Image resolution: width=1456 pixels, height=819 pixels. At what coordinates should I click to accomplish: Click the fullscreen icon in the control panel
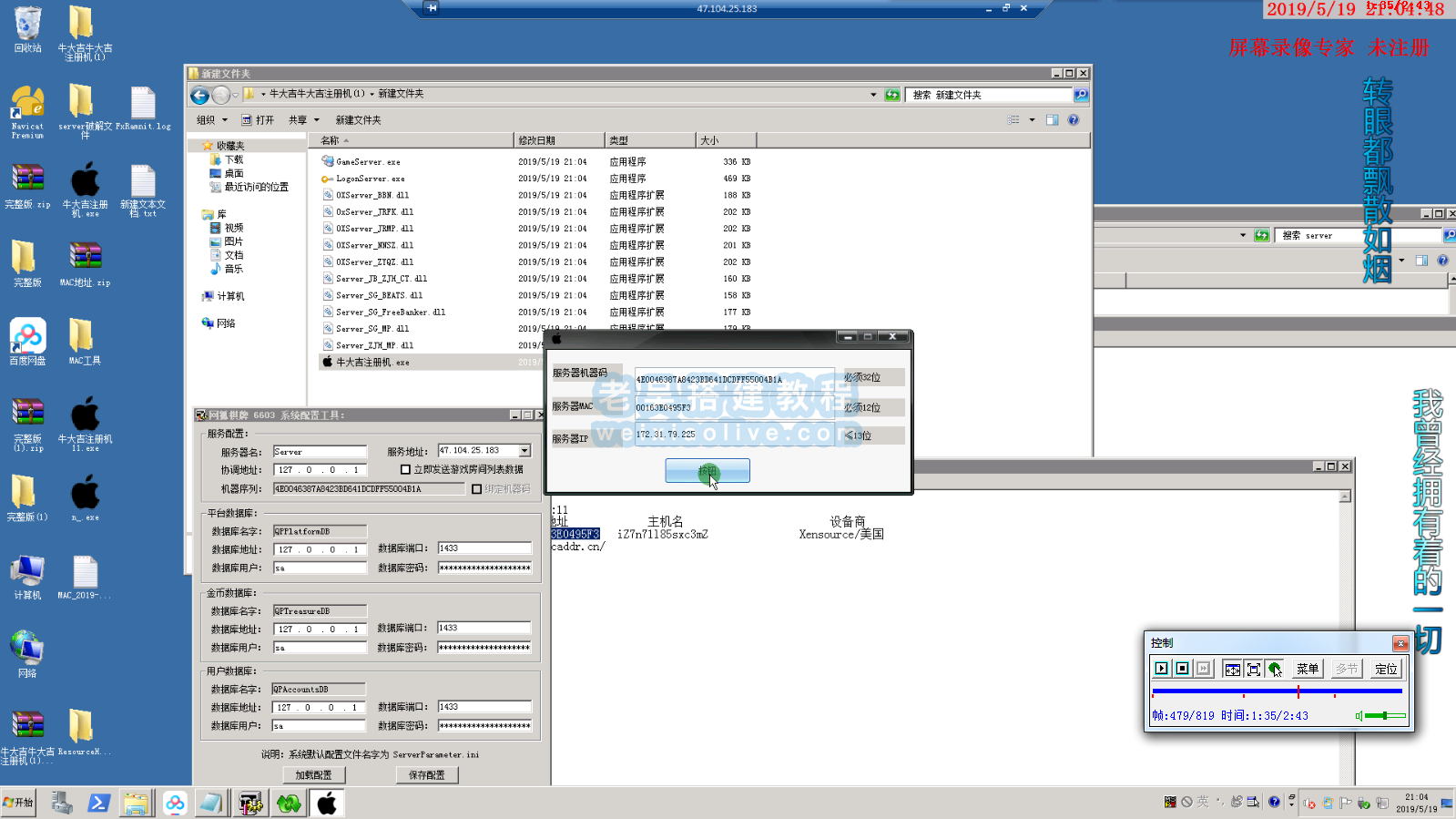(1253, 669)
